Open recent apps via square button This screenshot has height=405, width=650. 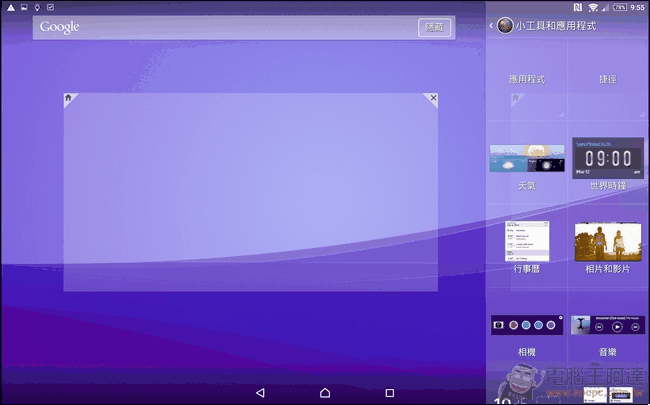[390, 393]
